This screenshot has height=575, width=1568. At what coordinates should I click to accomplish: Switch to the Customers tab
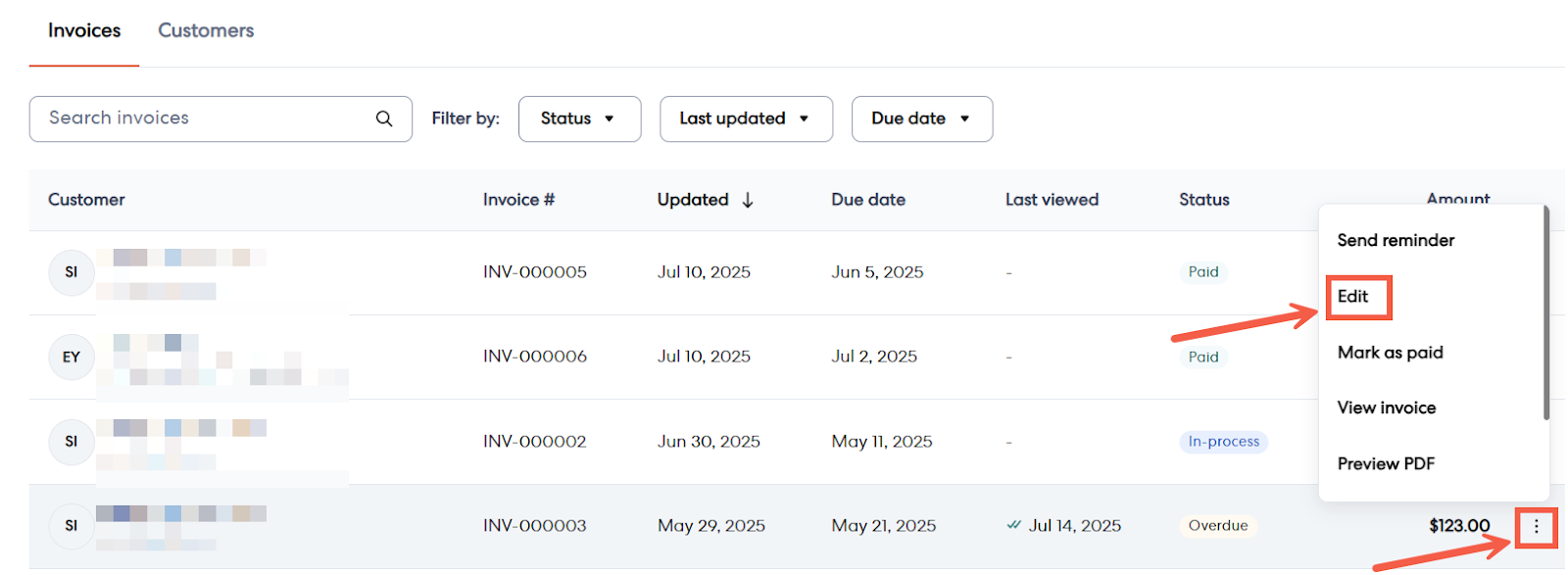pyautogui.click(x=206, y=30)
